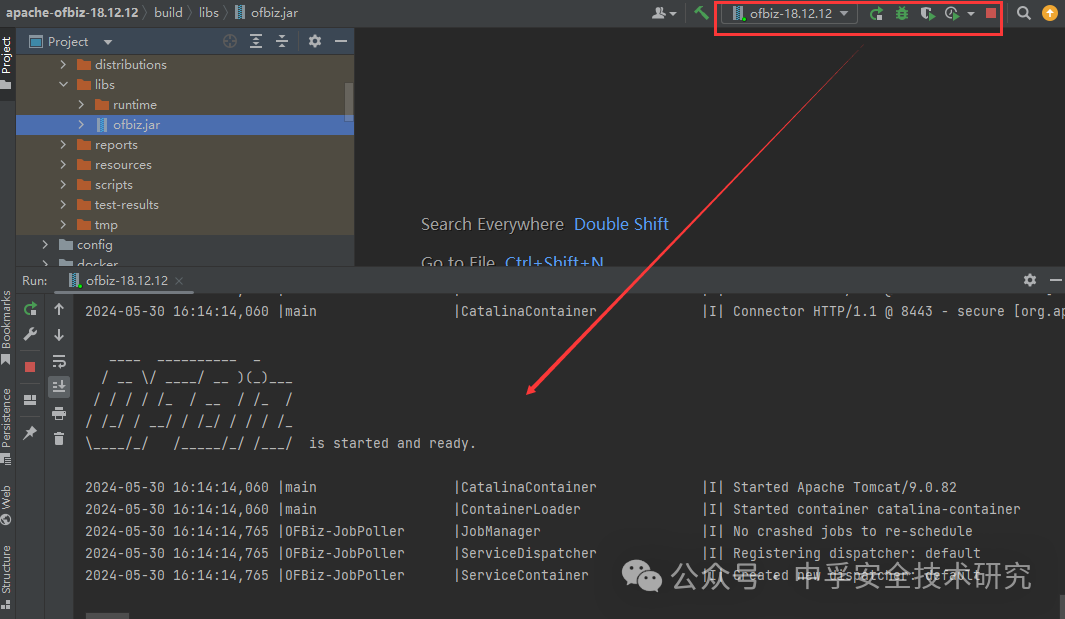Expand the reports folder
This screenshot has height=619, width=1065.
63,145
